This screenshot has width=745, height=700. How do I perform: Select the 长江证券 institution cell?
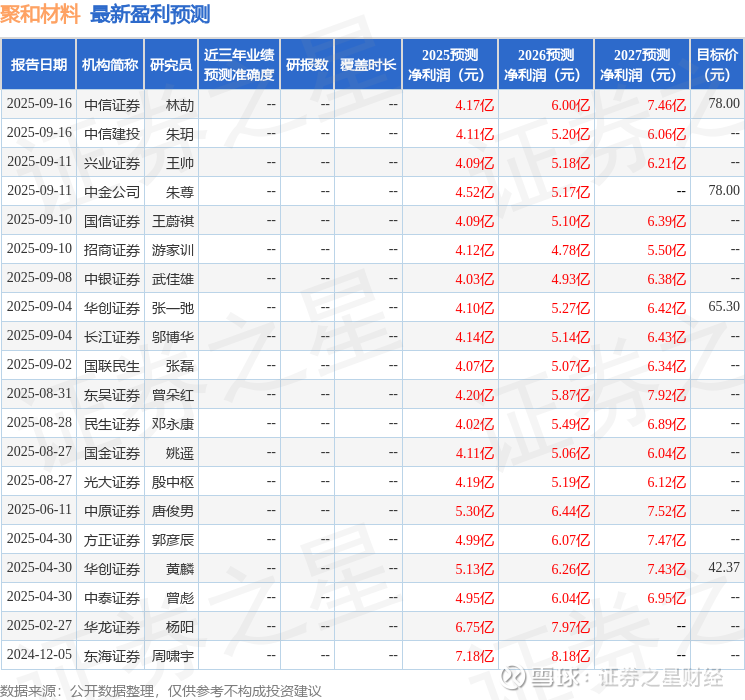coord(112,337)
